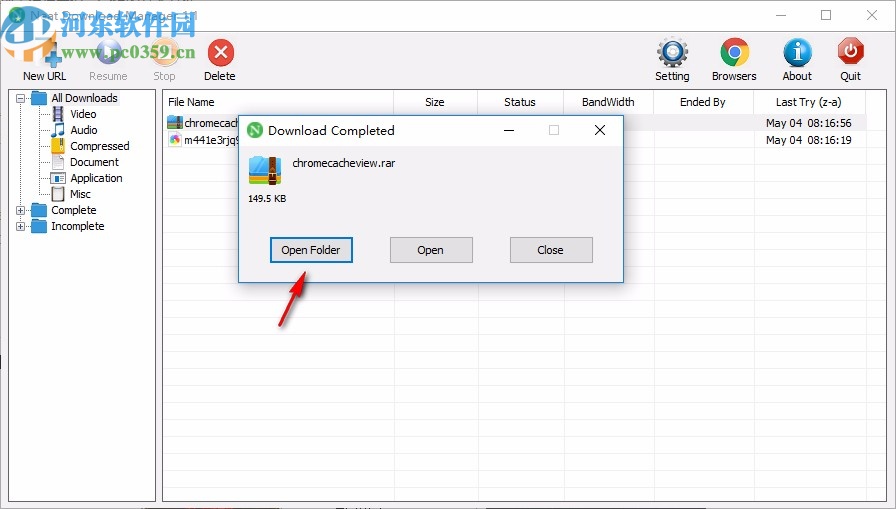Expand the Complete tree node

[x=20, y=210]
